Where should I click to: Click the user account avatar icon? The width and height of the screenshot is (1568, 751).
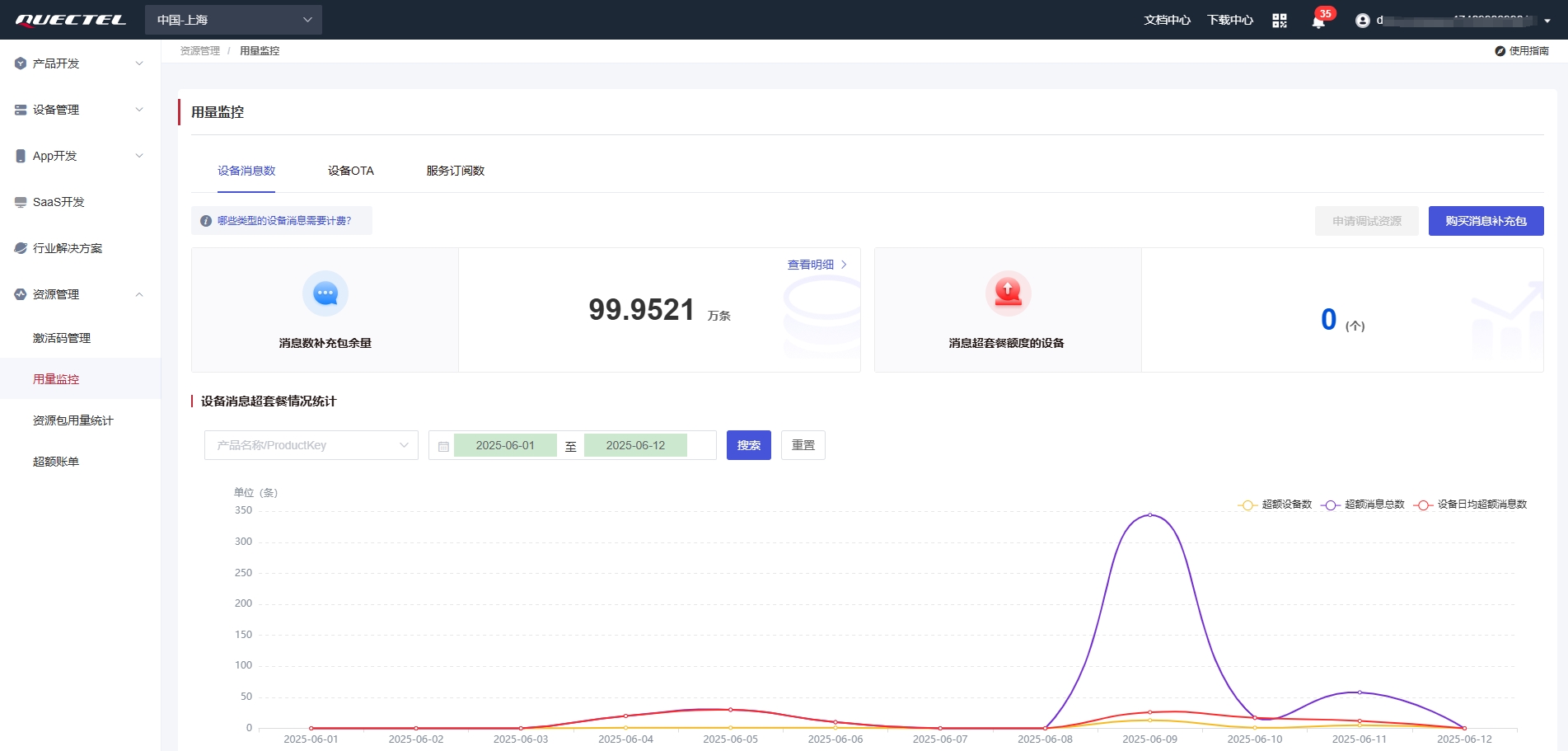pos(1363,21)
